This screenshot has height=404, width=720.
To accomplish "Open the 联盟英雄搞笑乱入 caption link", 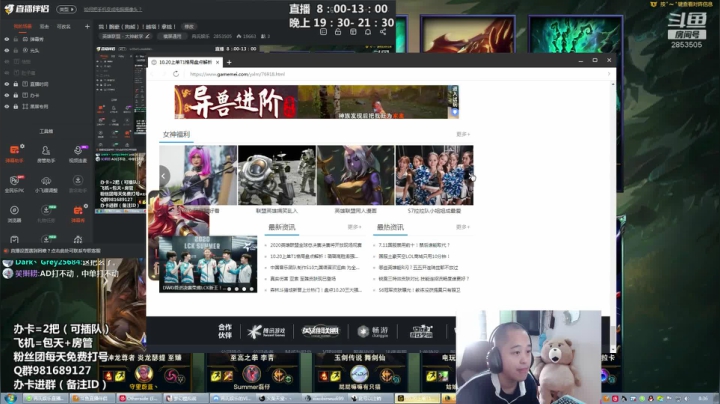I will [x=277, y=211].
